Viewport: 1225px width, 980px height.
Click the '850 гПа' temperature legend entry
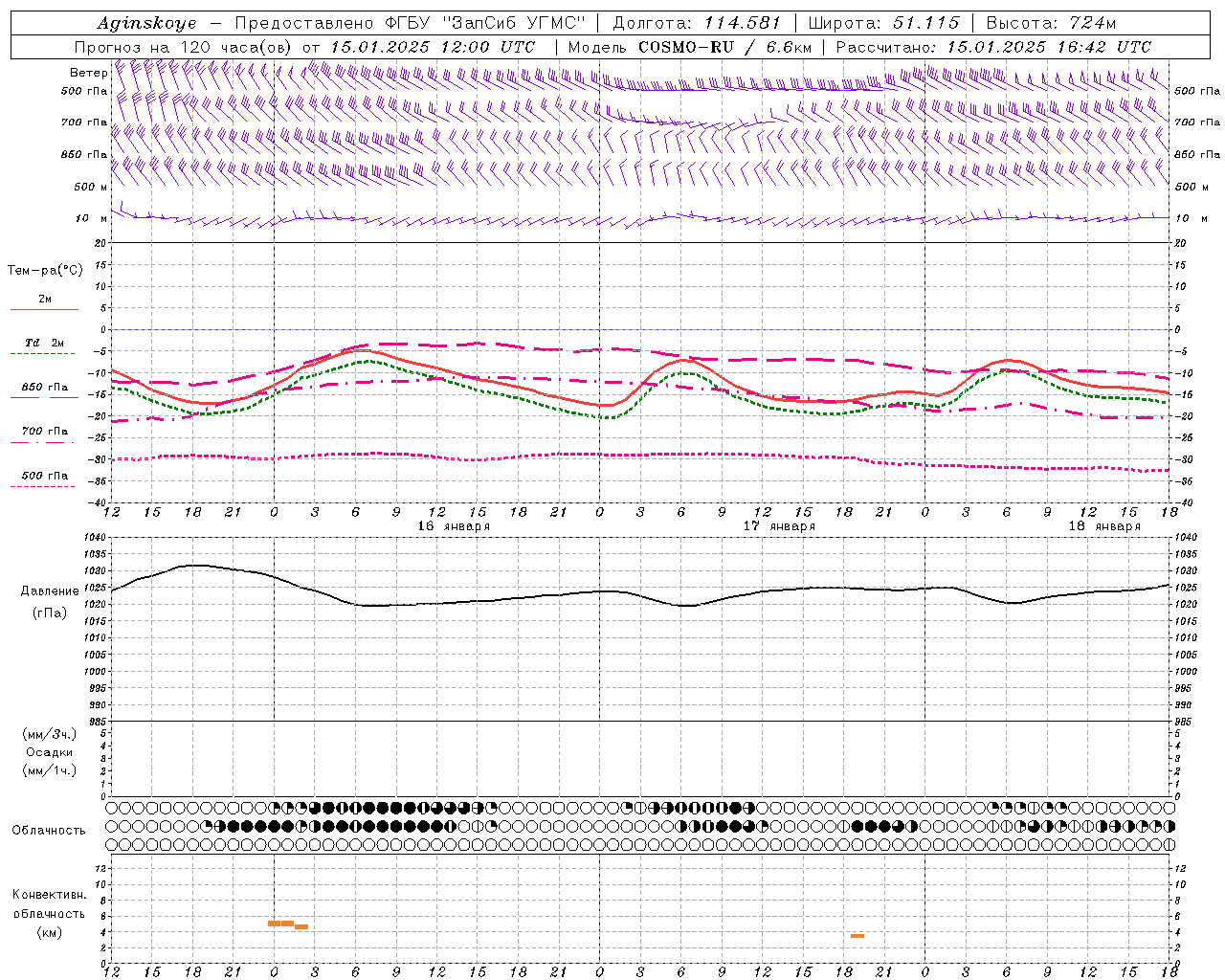pos(45,387)
